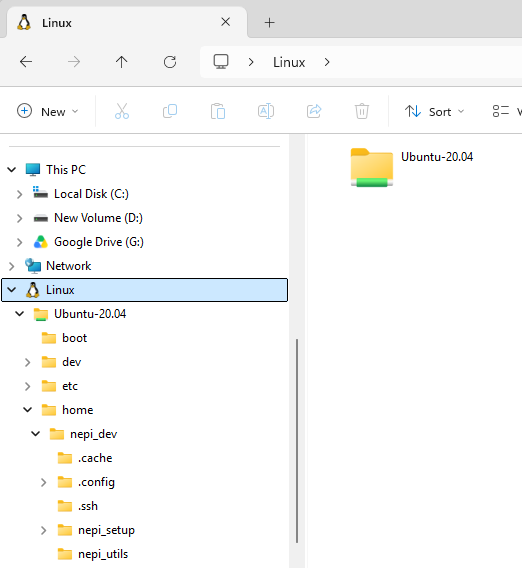Click Linux in the address bar breadcrumb
This screenshot has height=568, width=522.
(x=289, y=62)
